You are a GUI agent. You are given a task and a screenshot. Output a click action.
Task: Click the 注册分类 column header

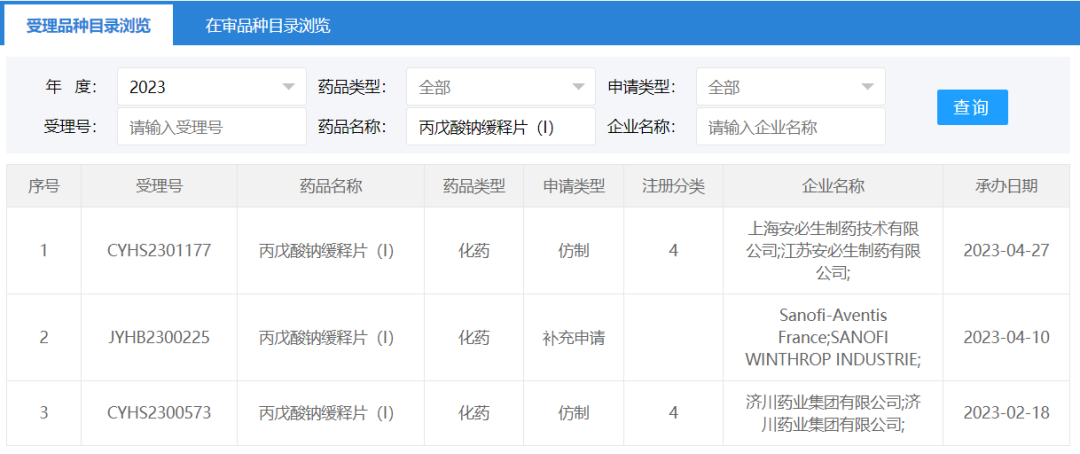(x=674, y=186)
